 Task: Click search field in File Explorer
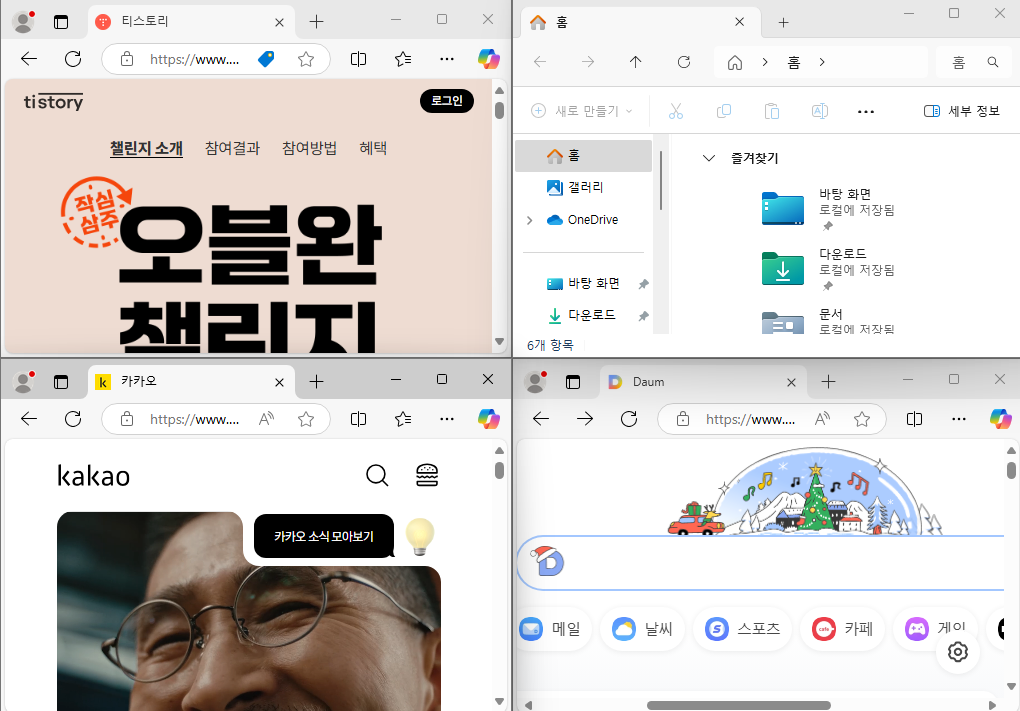[x=973, y=62]
